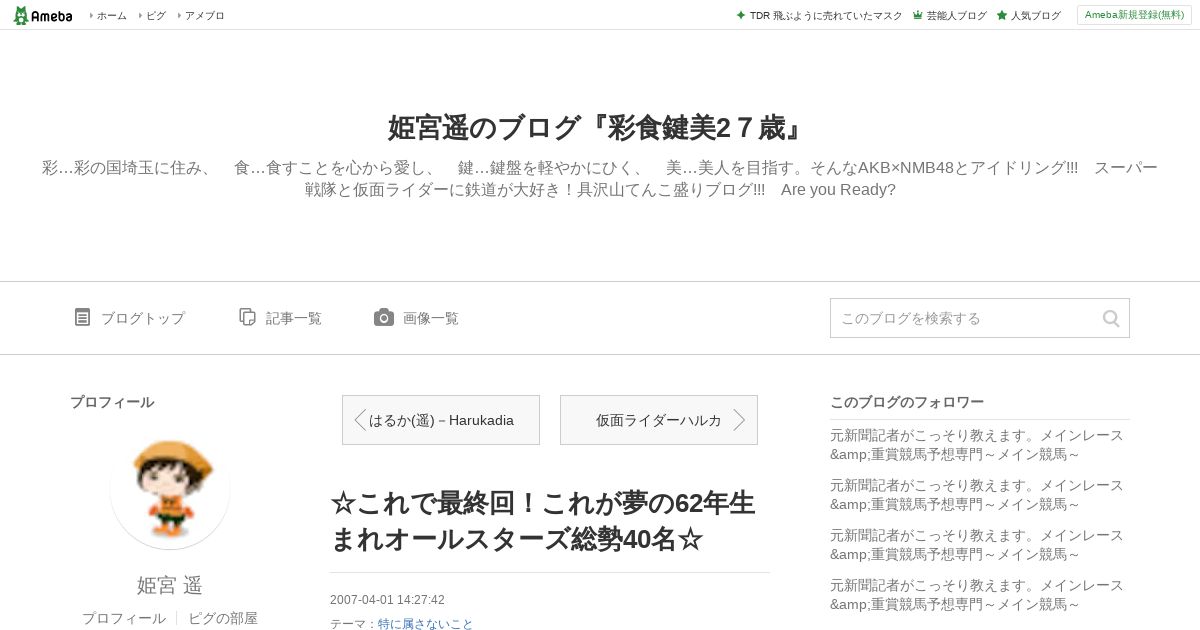
Task: Open the ピグ link in top bar
Action: click(x=156, y=16)
